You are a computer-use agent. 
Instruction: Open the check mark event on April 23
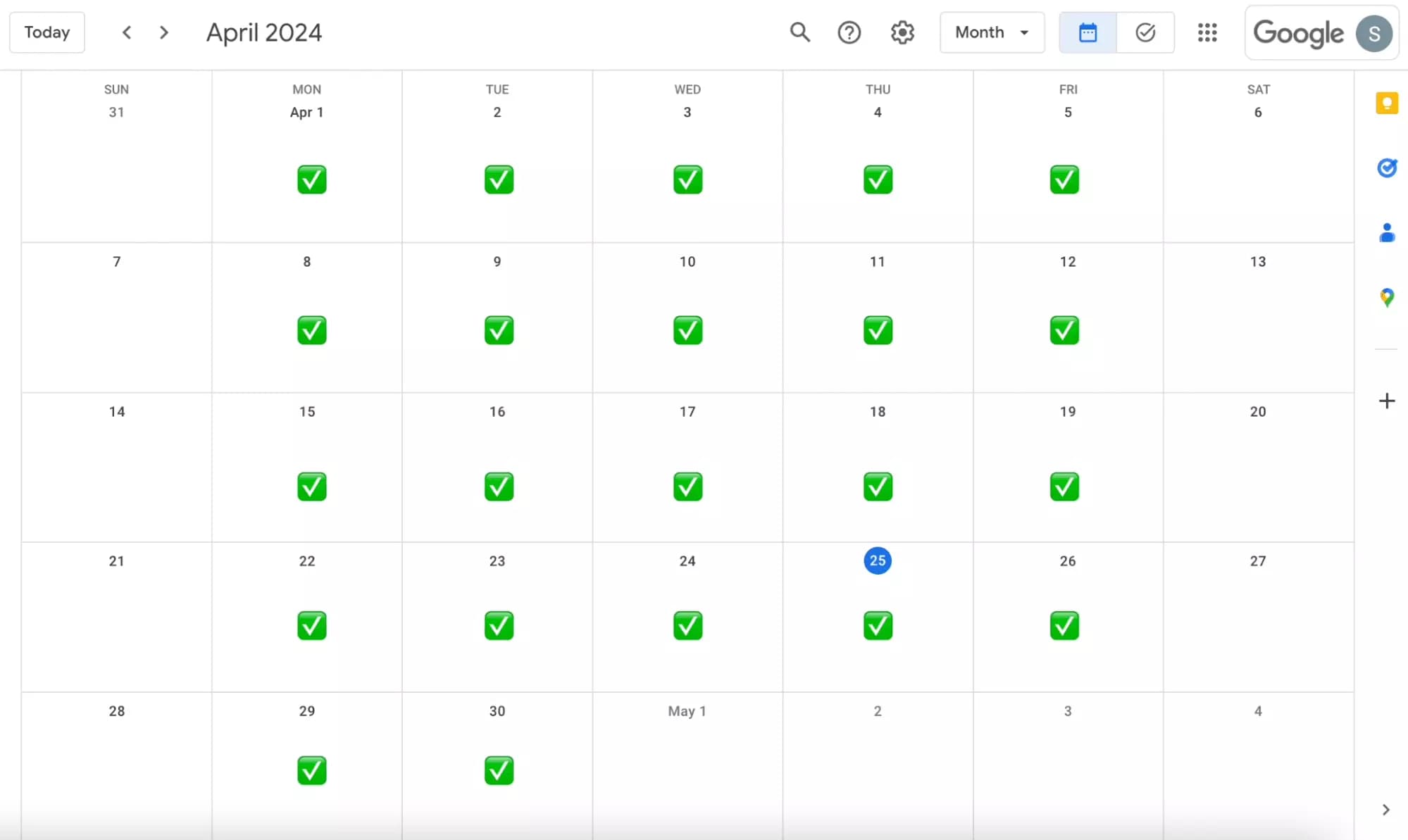499,625
